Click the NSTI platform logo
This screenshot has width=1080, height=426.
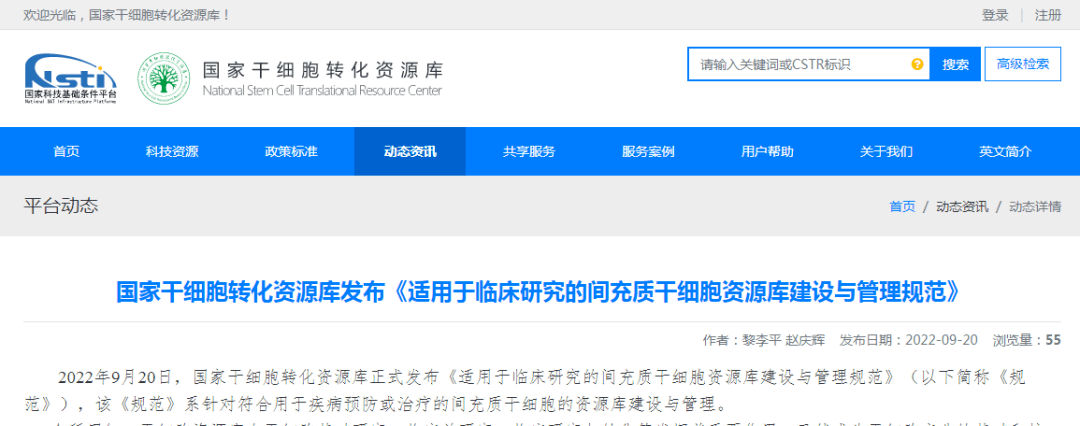tap(70, 76)
